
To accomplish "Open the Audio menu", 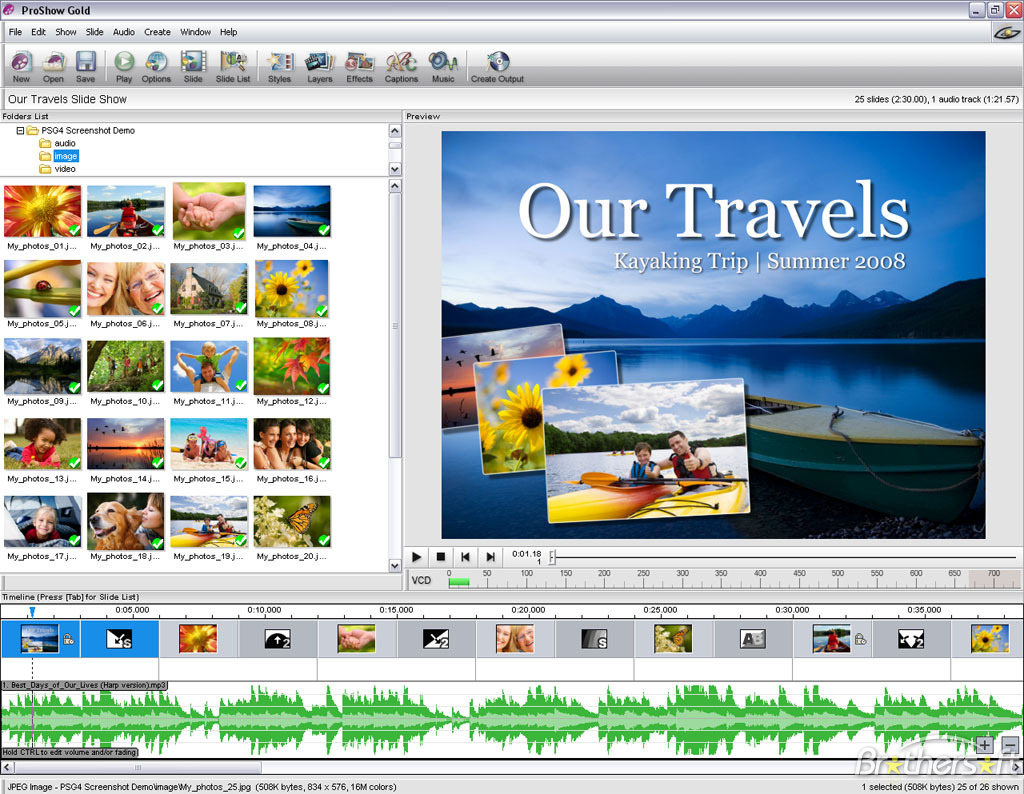I will [123, 32].
